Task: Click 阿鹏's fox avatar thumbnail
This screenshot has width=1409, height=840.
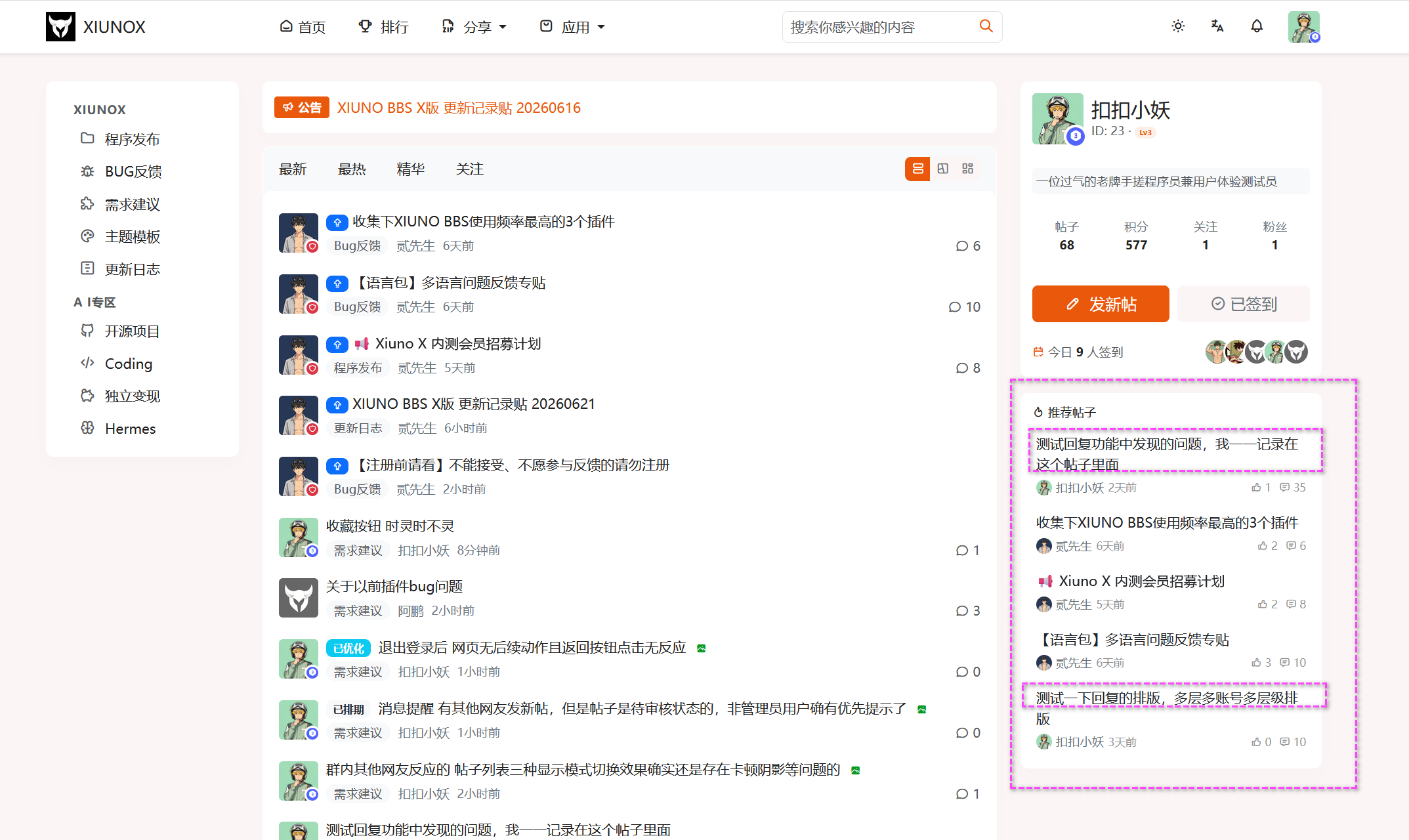Action: pos(299,598)
